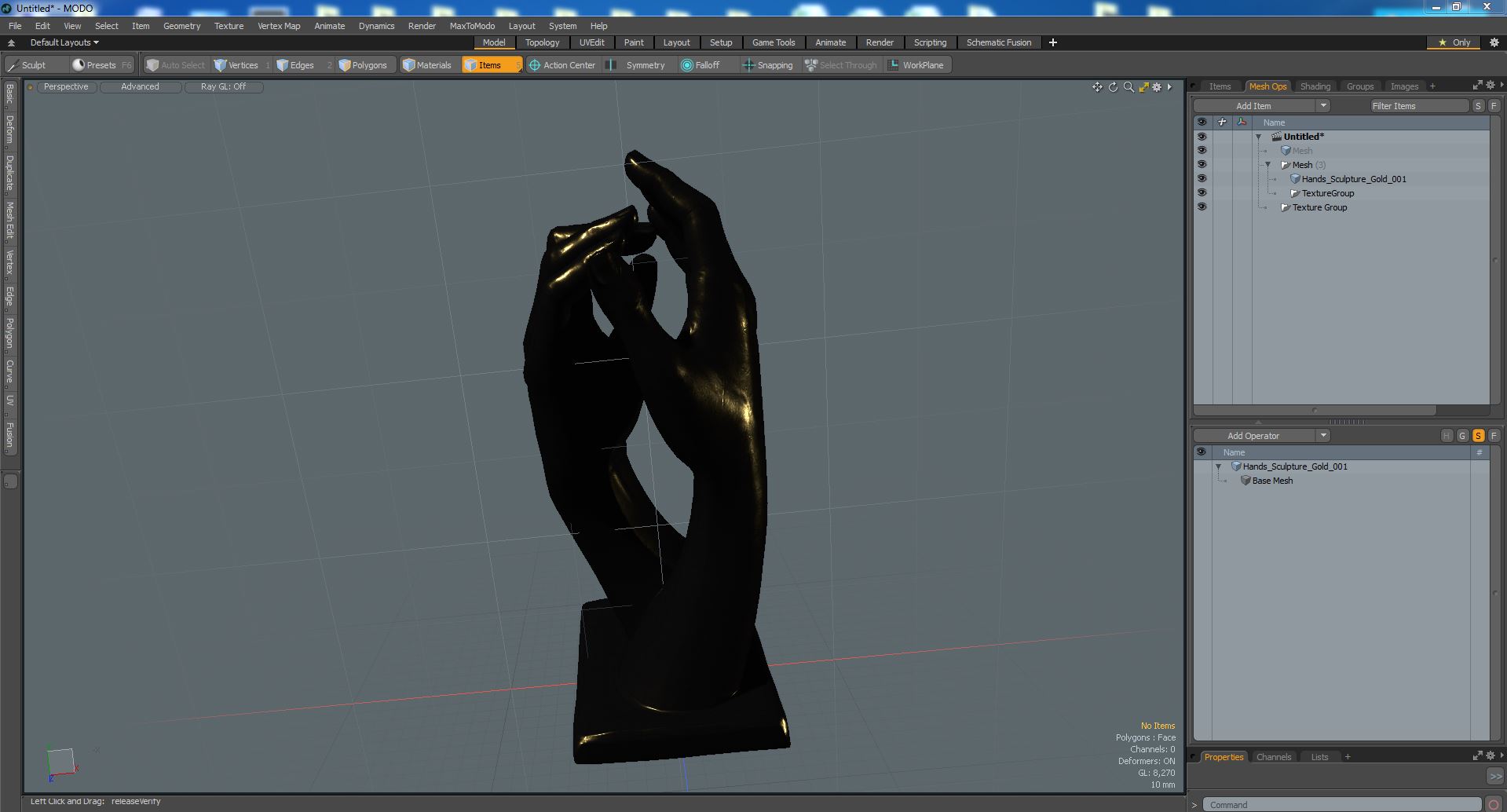This screenshot has height=812, width=1507.
Task: Maximize the viewport with yellow expand icon
Action: pos(1143,87)
